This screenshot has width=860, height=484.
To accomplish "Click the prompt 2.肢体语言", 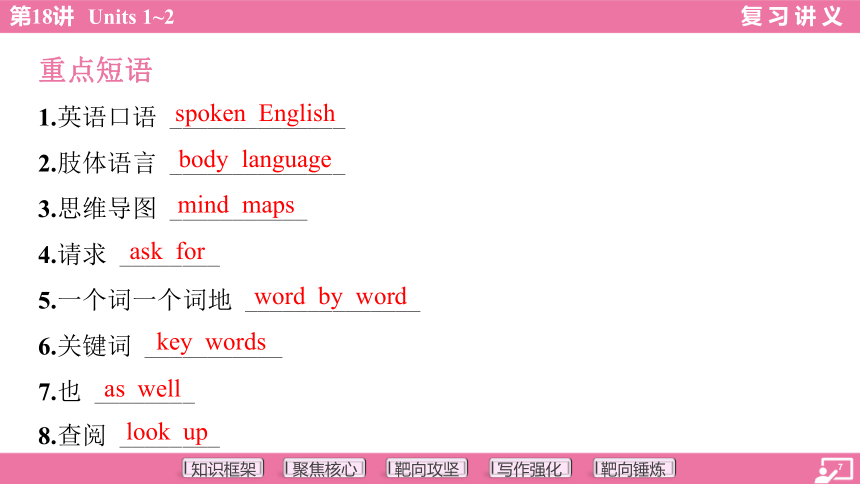I will pos(97,163).
